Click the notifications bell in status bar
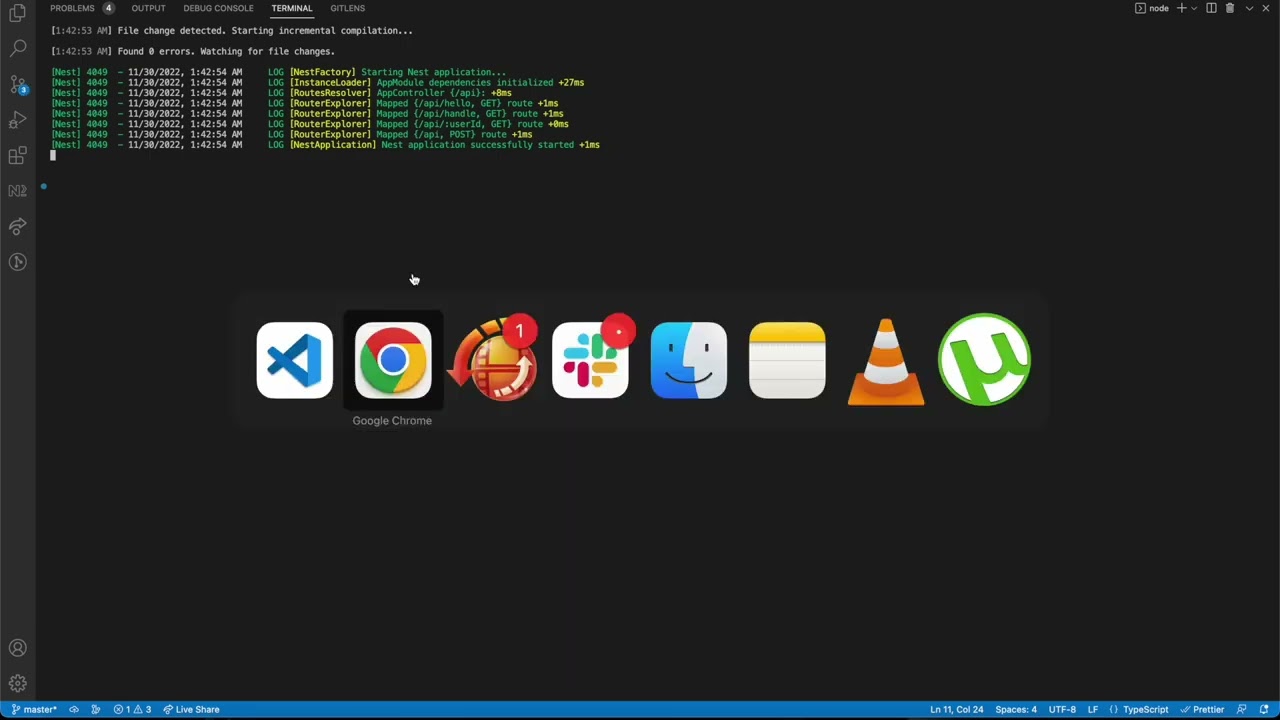 tap(1264, 709)
